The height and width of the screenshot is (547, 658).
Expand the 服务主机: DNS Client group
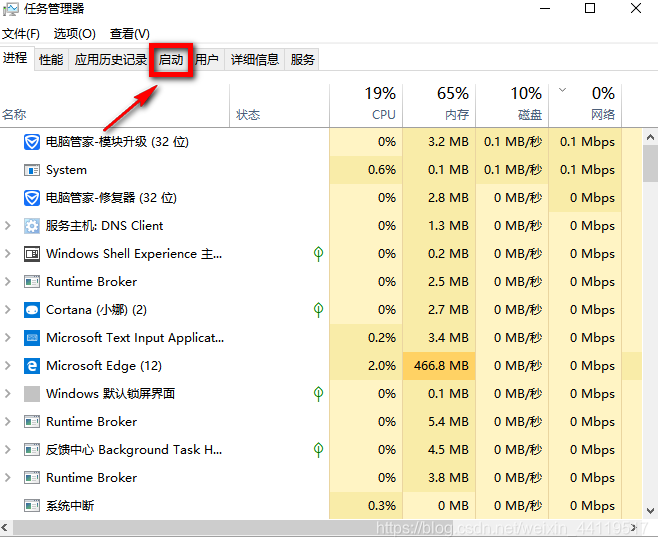pyautogui.click(x=8, y=226)
